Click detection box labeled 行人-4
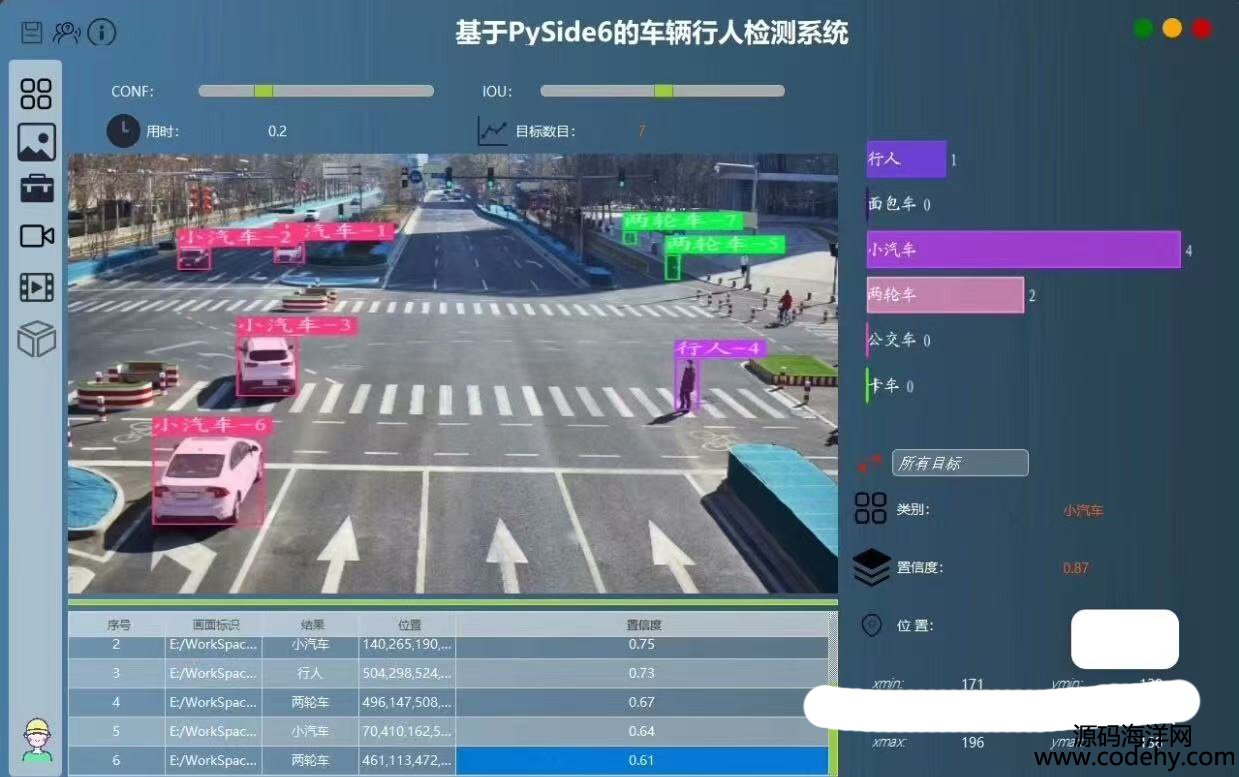1239x777 pixels. tap(687, 386)
